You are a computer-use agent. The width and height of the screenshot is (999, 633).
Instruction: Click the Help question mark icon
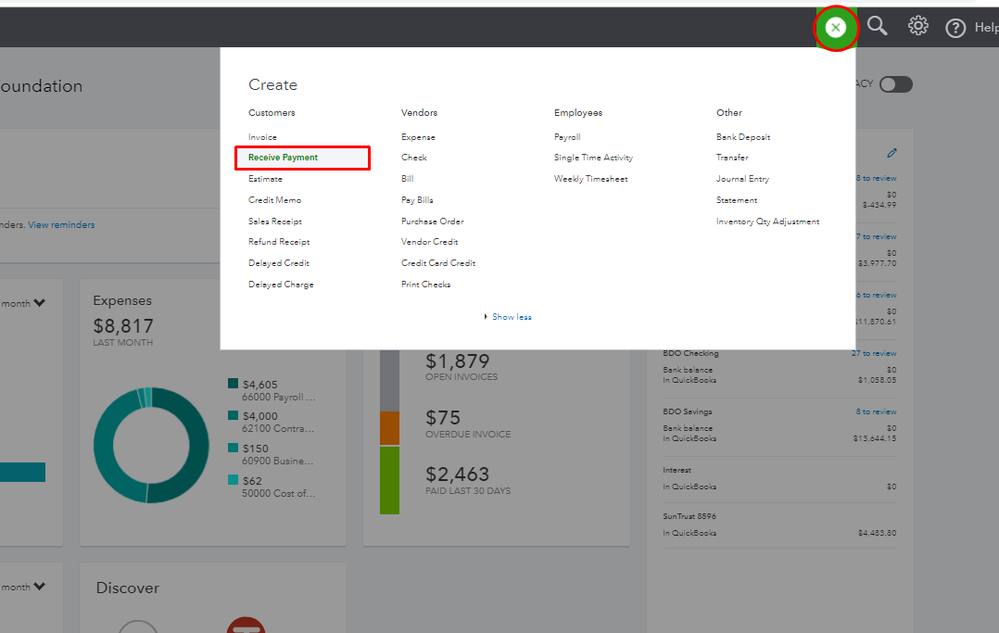[x=955, y=28]
